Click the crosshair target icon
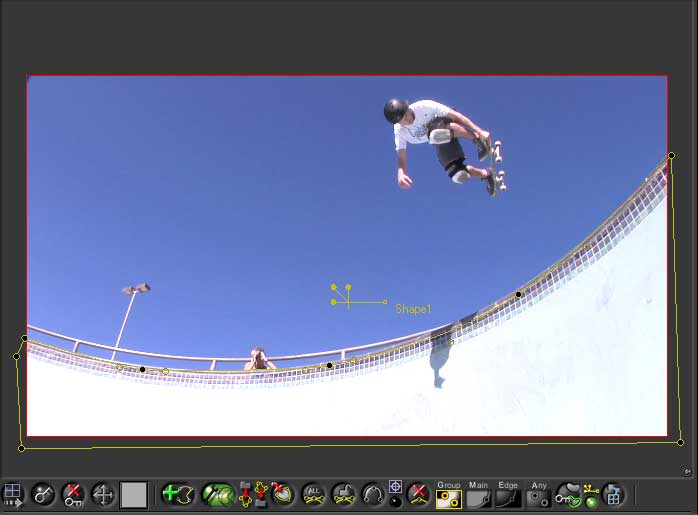 tap(395, 487)
